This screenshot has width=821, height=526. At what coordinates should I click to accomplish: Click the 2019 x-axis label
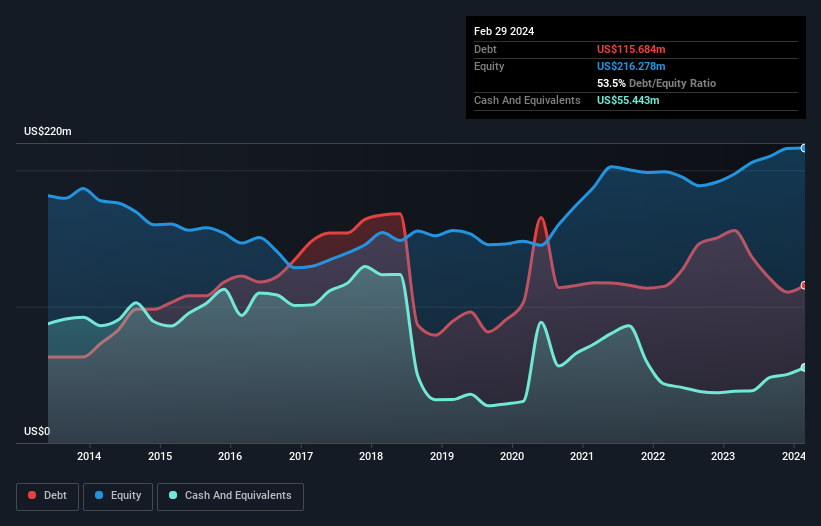point(441,456)
